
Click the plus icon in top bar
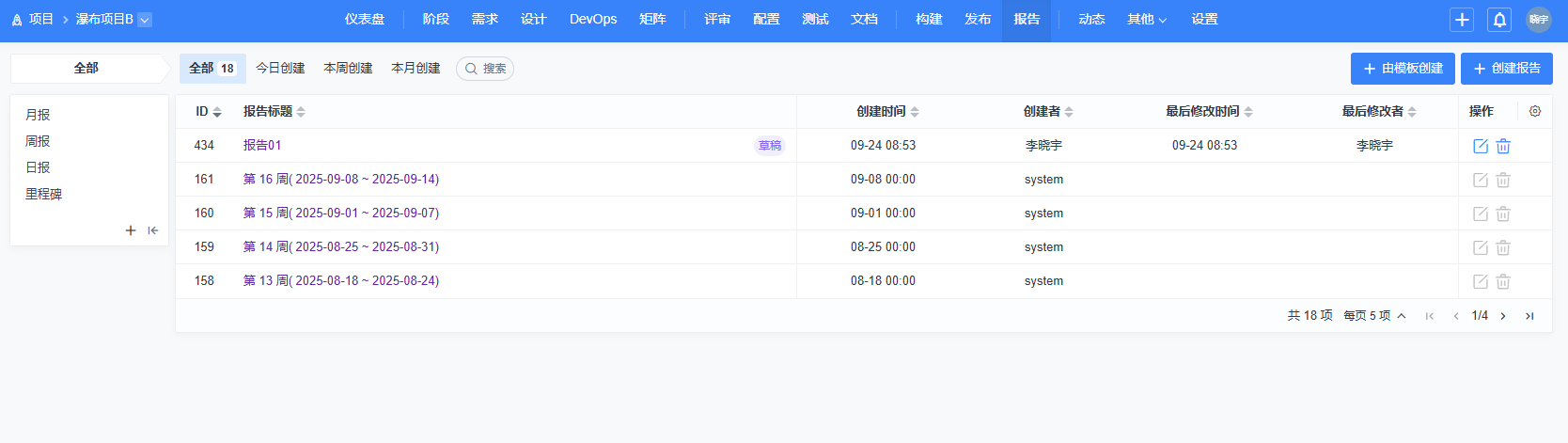[1462, 20]
